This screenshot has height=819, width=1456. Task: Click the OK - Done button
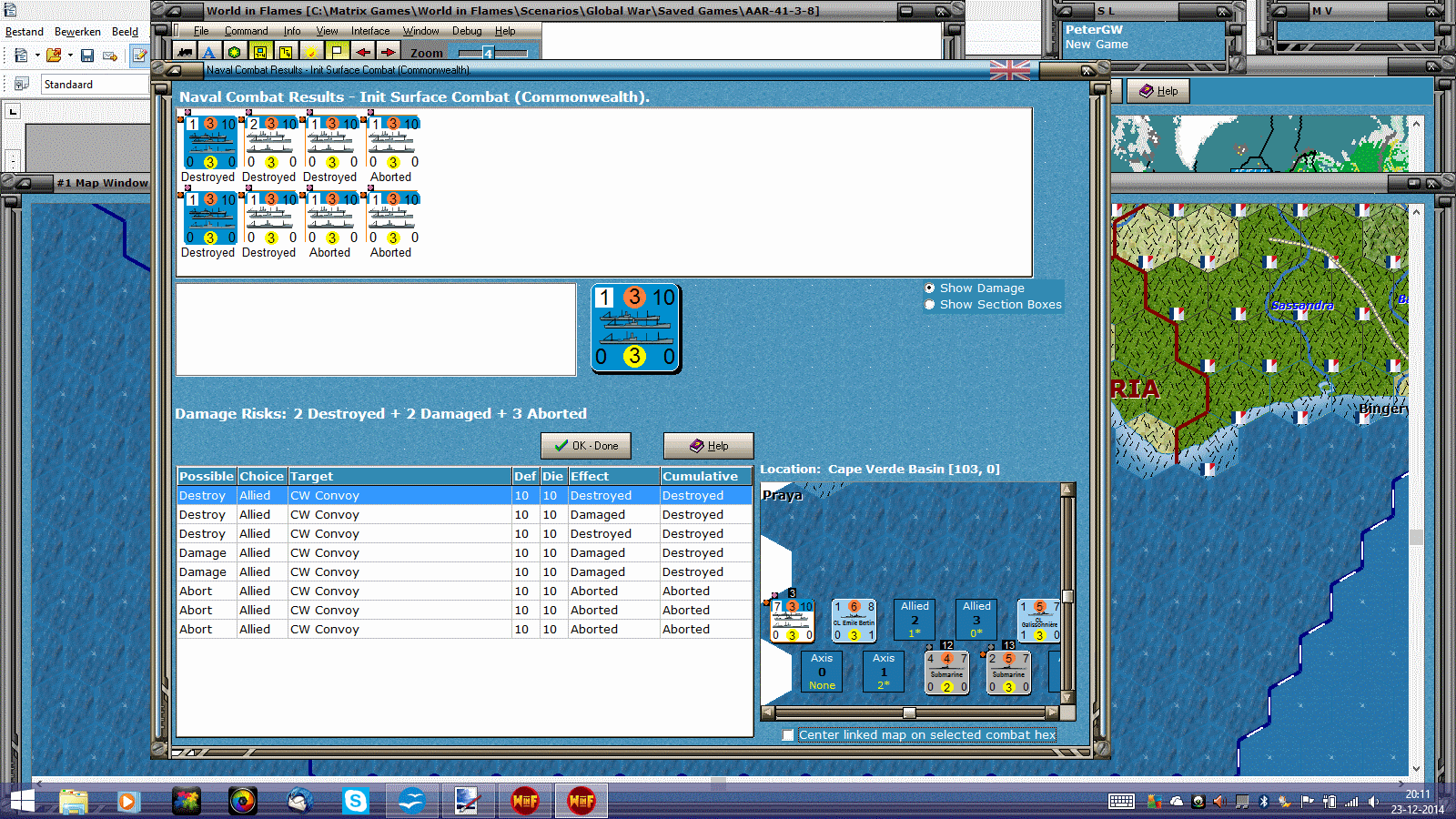click(586, 446)
